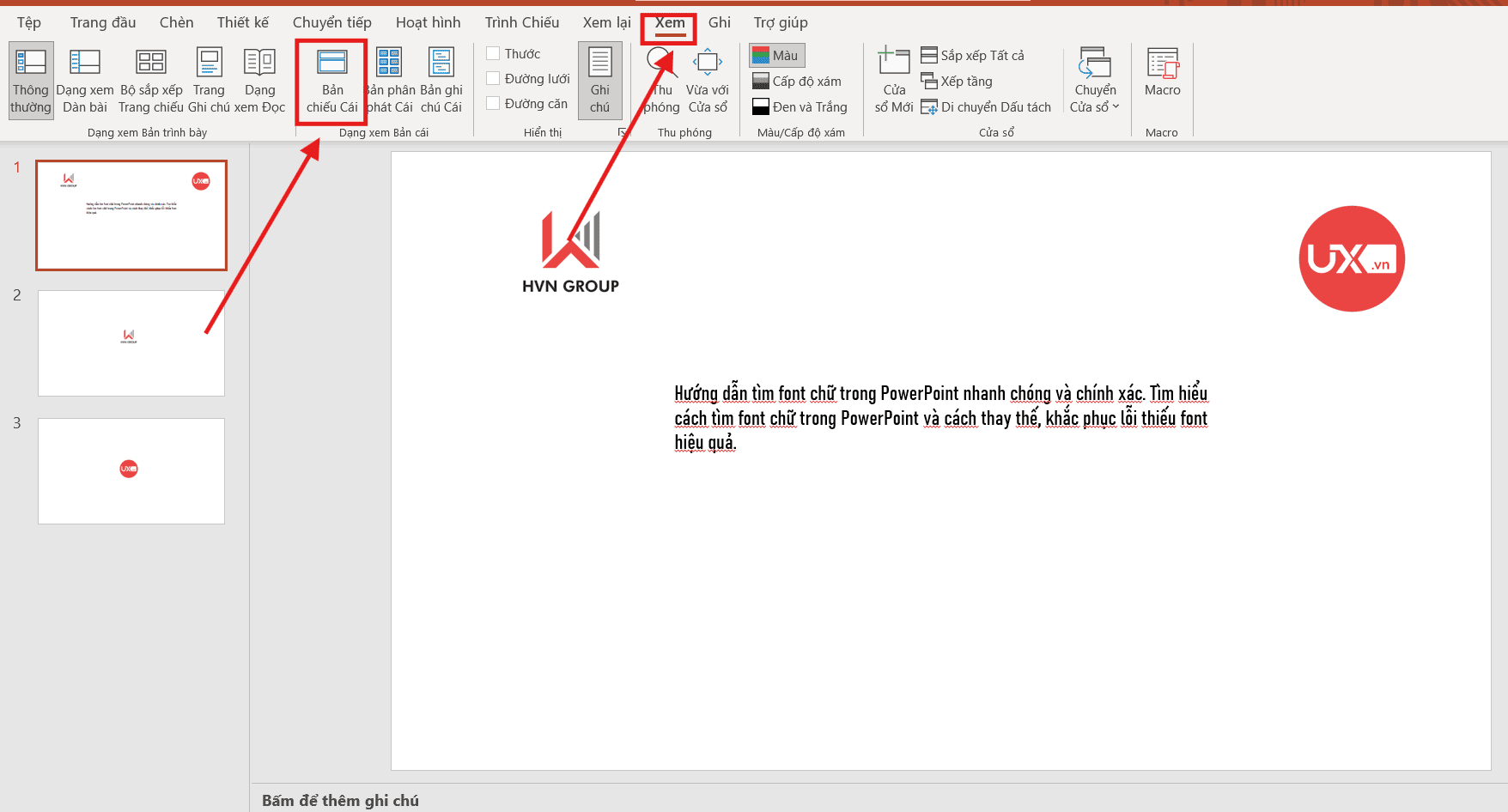Screen dimensions: 1508x812
Task: Select the Cấp độ xám color mode
Action: point(799,81)
